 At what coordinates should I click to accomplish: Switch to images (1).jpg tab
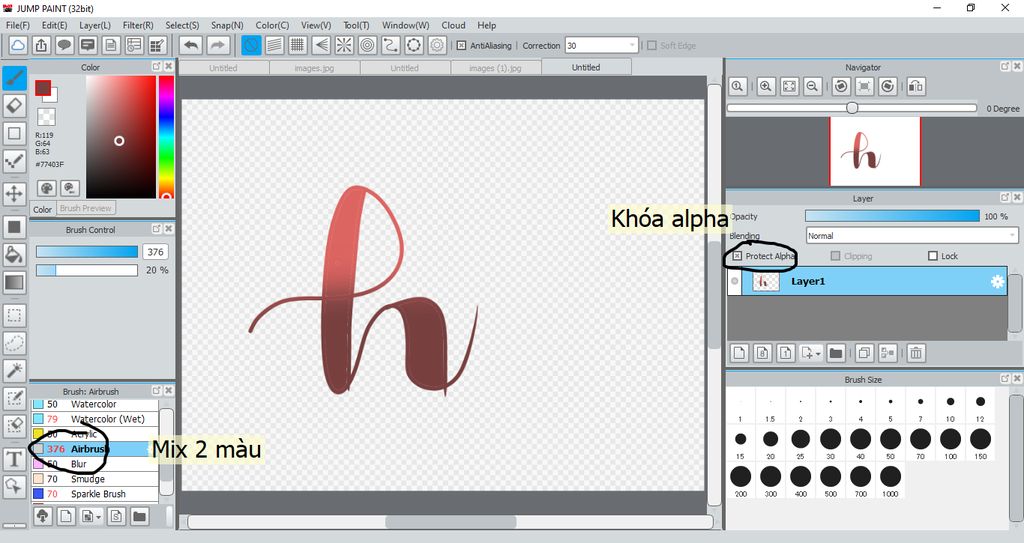click(496, 67)
